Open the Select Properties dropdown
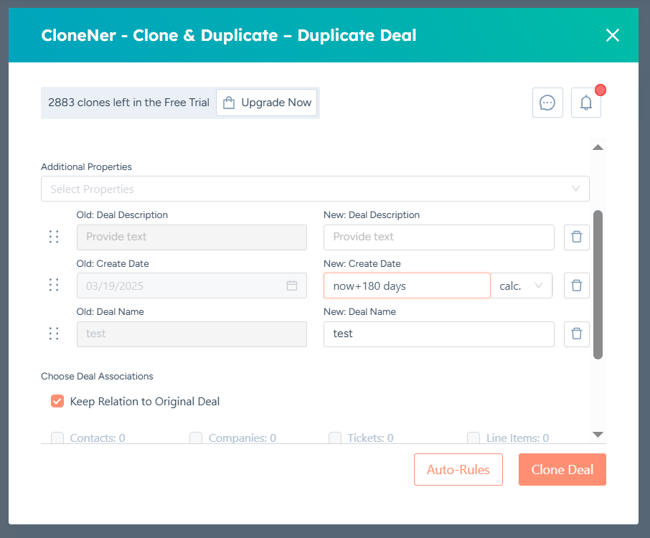Viewport: 650px width, 538px height. pos(315,189)
